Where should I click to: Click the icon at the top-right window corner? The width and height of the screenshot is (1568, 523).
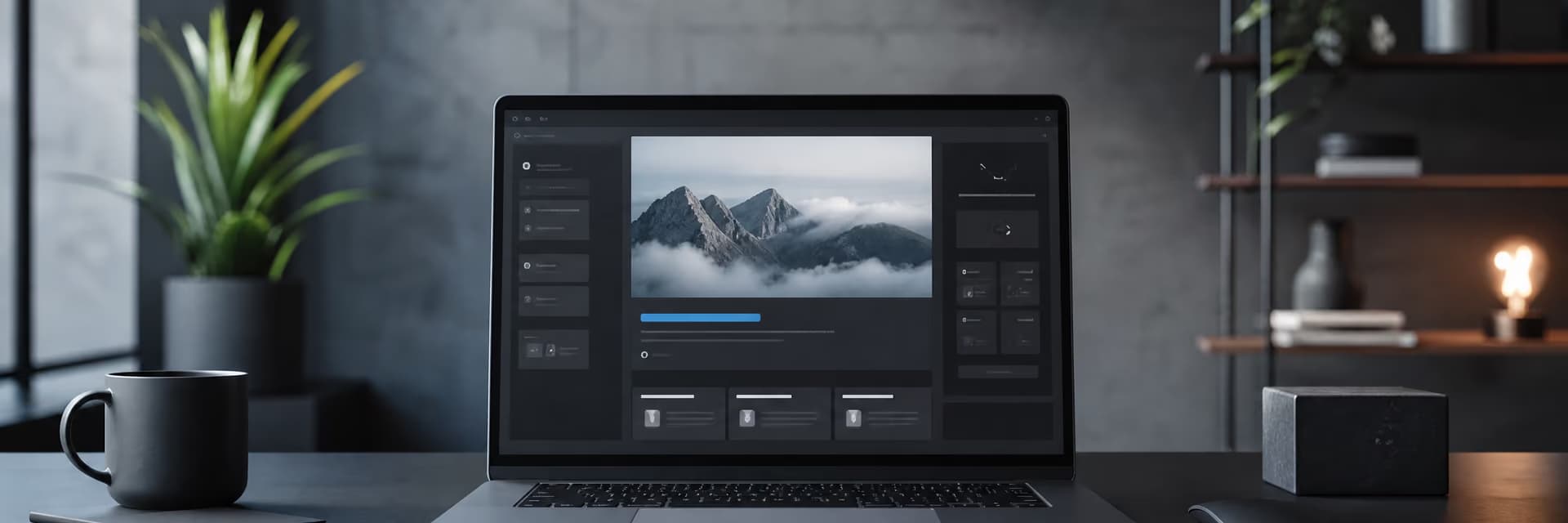1048,119
